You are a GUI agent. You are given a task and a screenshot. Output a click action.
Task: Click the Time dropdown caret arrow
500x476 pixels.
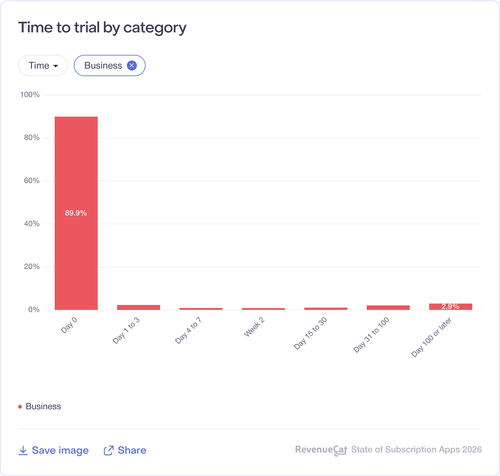(56, 66)
